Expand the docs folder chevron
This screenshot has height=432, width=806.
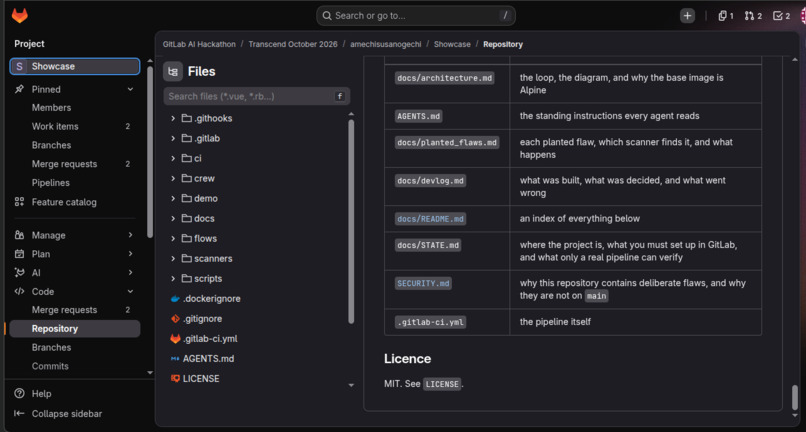[x=173, y=219]
